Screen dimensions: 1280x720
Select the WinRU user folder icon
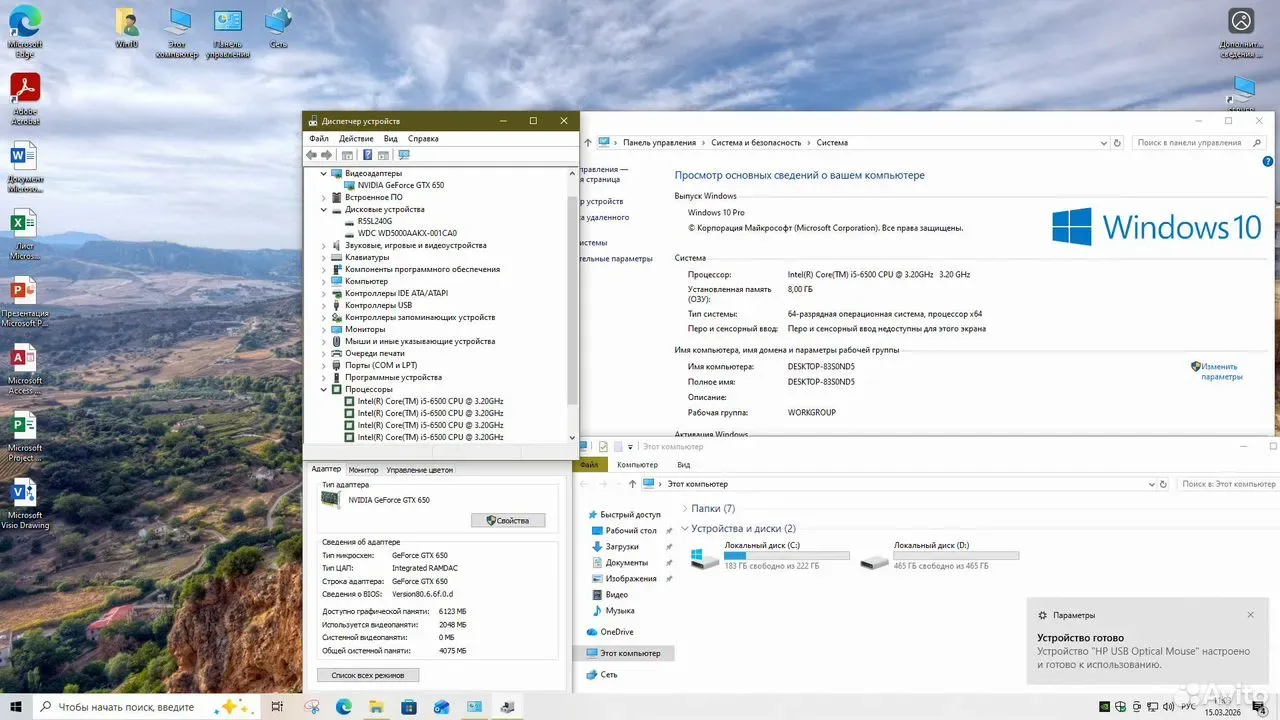tap(127, 28)
